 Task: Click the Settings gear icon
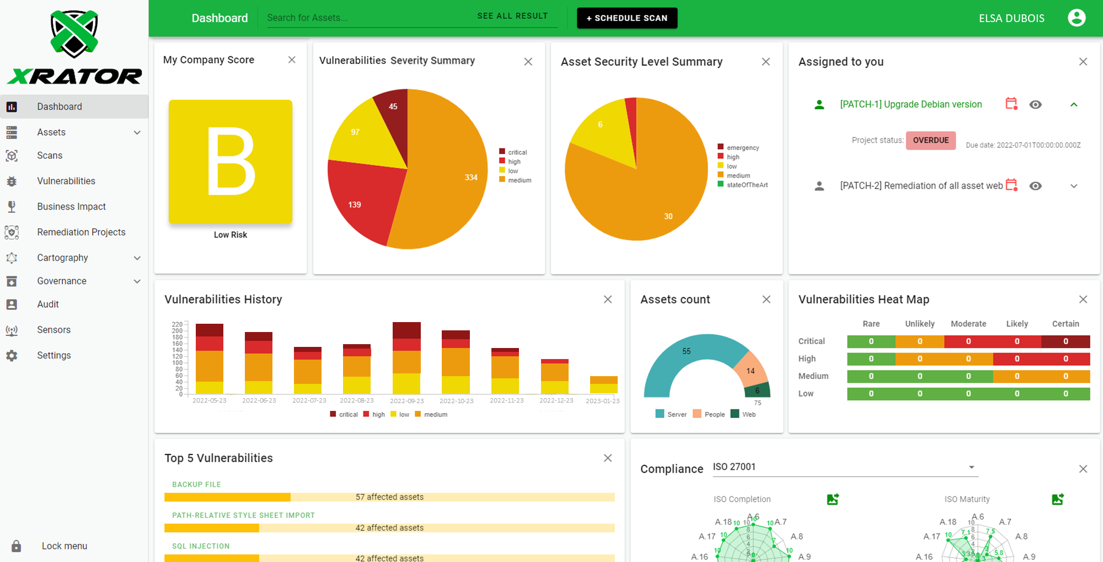tap(11, 355)
